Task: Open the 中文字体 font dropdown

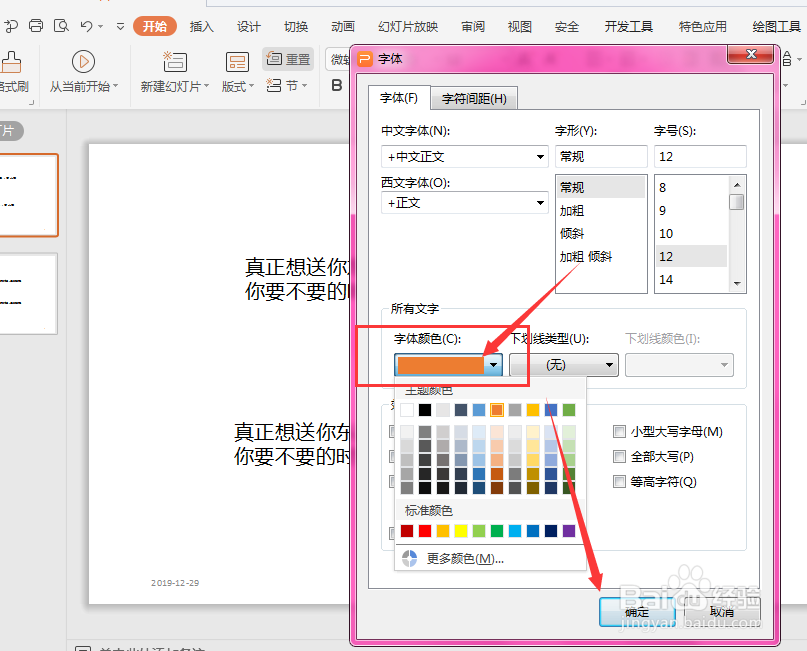Action: pyautogui.click(x=542, y=157)
